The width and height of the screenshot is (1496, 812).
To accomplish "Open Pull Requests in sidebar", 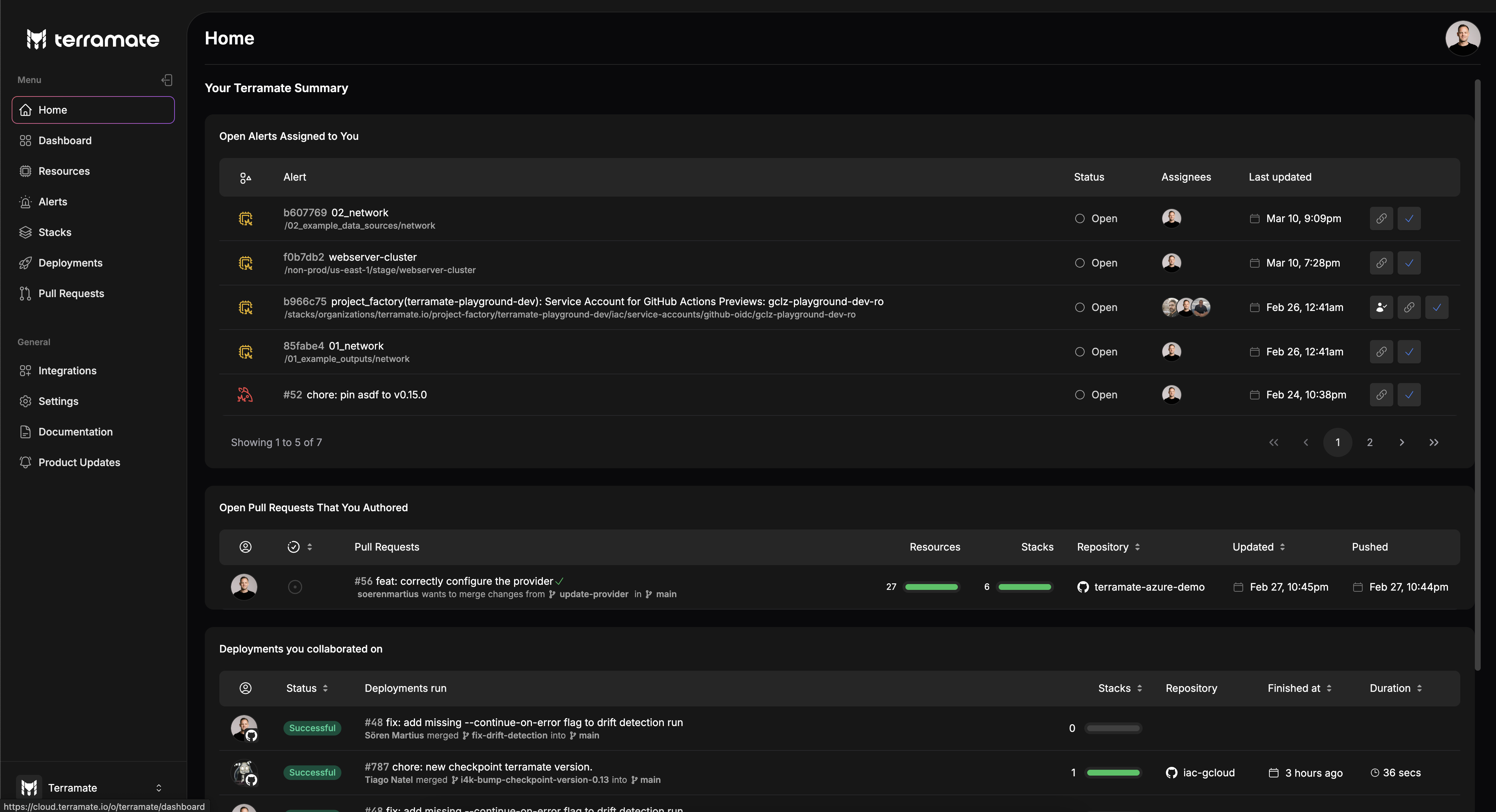I will pyautogui.click(x=93, y=294).
